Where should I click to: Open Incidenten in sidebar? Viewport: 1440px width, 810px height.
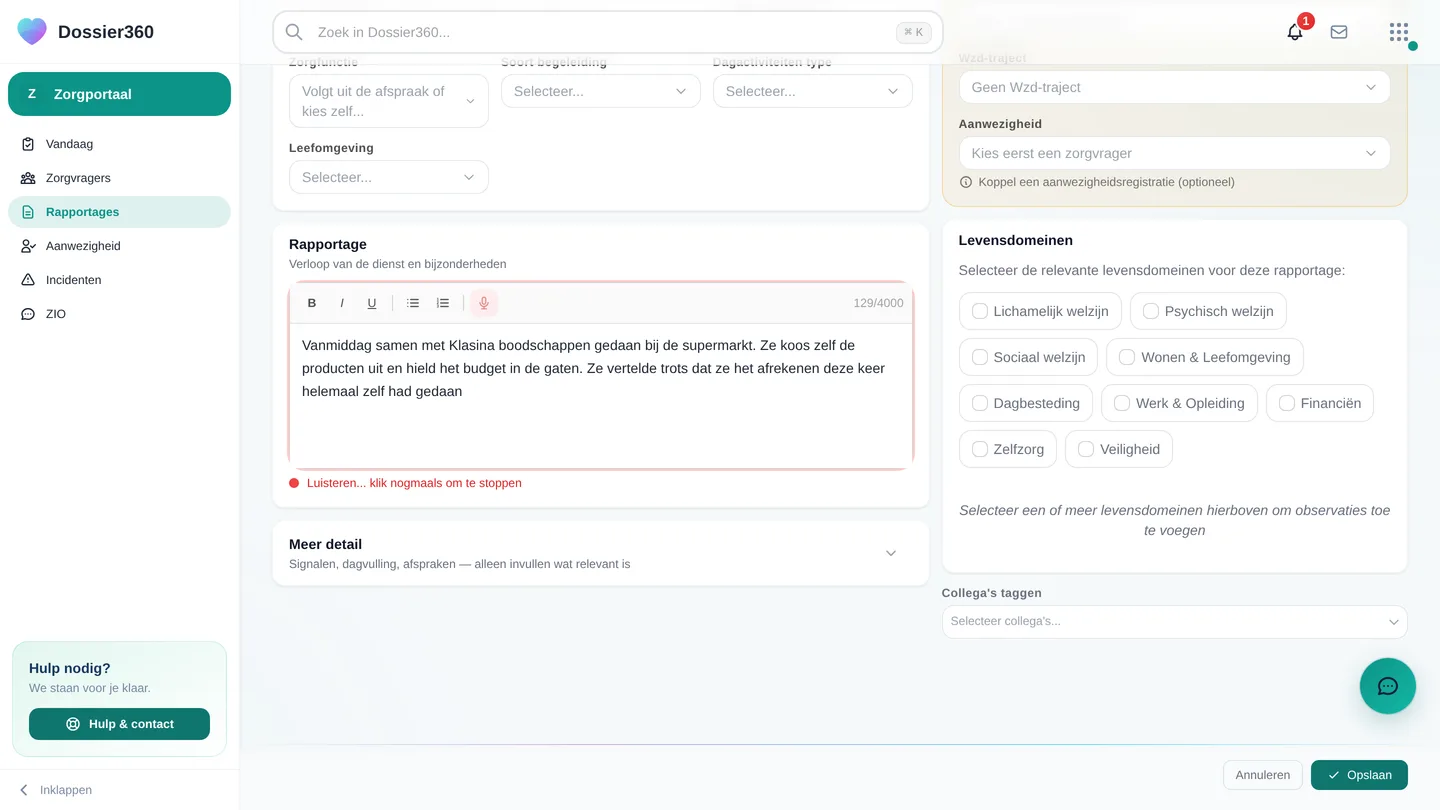pos(119,280)
